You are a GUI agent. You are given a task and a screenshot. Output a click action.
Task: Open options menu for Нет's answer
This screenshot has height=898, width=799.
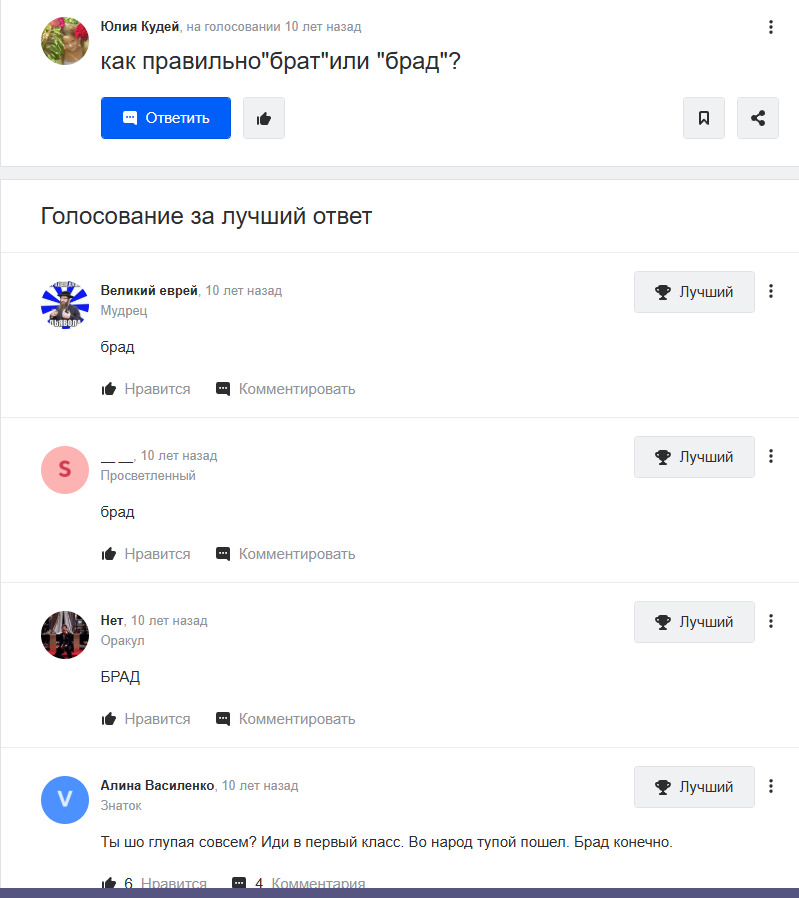point(770,621)
